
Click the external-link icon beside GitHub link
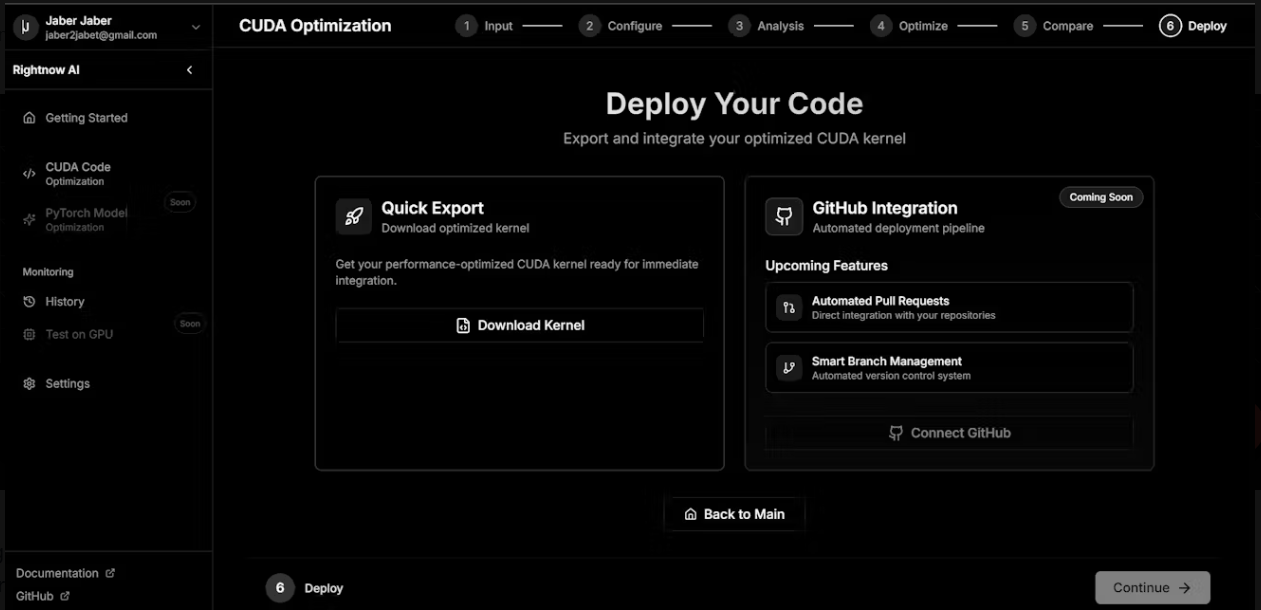pyautogui.click(x=65, y=597)
